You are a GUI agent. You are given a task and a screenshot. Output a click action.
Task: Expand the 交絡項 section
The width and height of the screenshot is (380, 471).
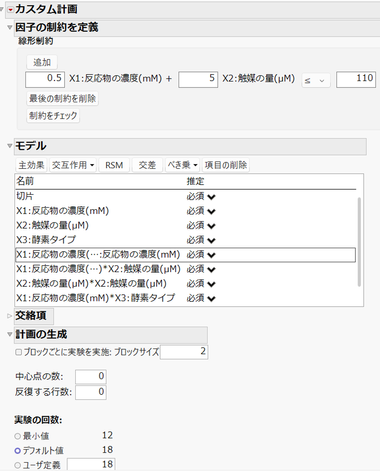10,316
